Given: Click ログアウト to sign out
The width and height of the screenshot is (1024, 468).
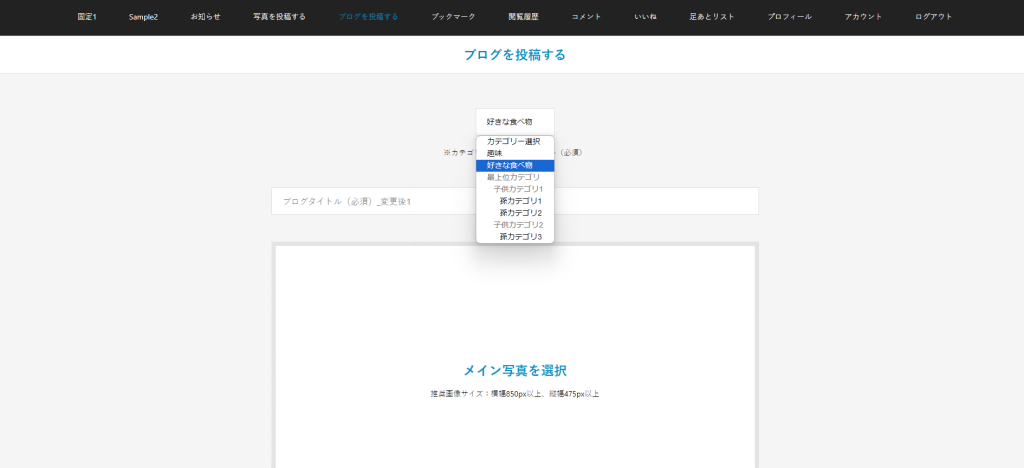Looking at the screenshot, I should pos(933,17).
